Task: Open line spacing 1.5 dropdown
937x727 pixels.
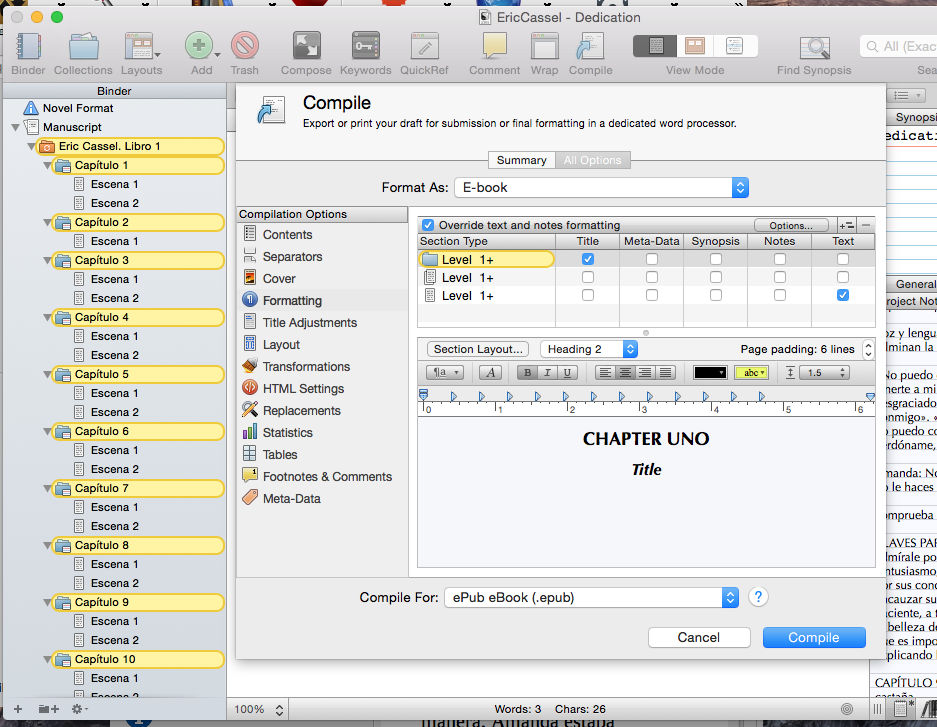Action: [824, 373]
